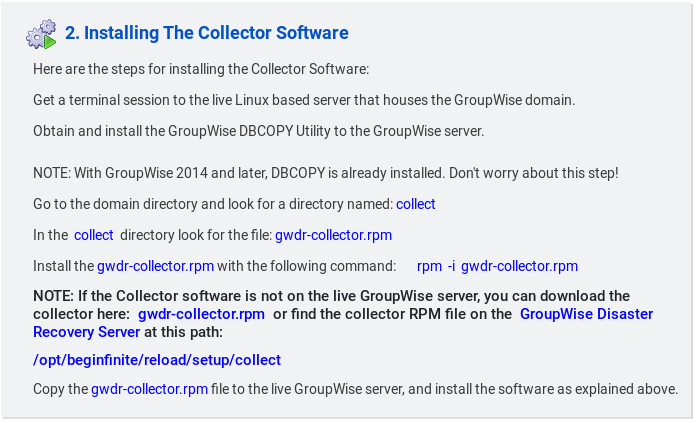Viewport: 699px width, 423px height.
Task: Click "gwdr-collector.rpm" after "Install the"
Action: pos(156,266)
